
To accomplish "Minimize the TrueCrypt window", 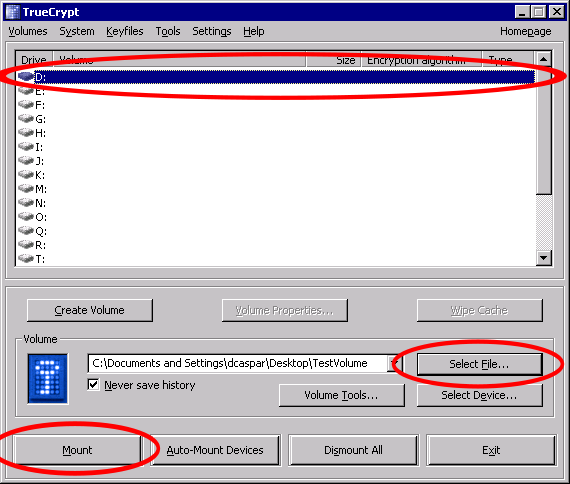I will point(522,12).
